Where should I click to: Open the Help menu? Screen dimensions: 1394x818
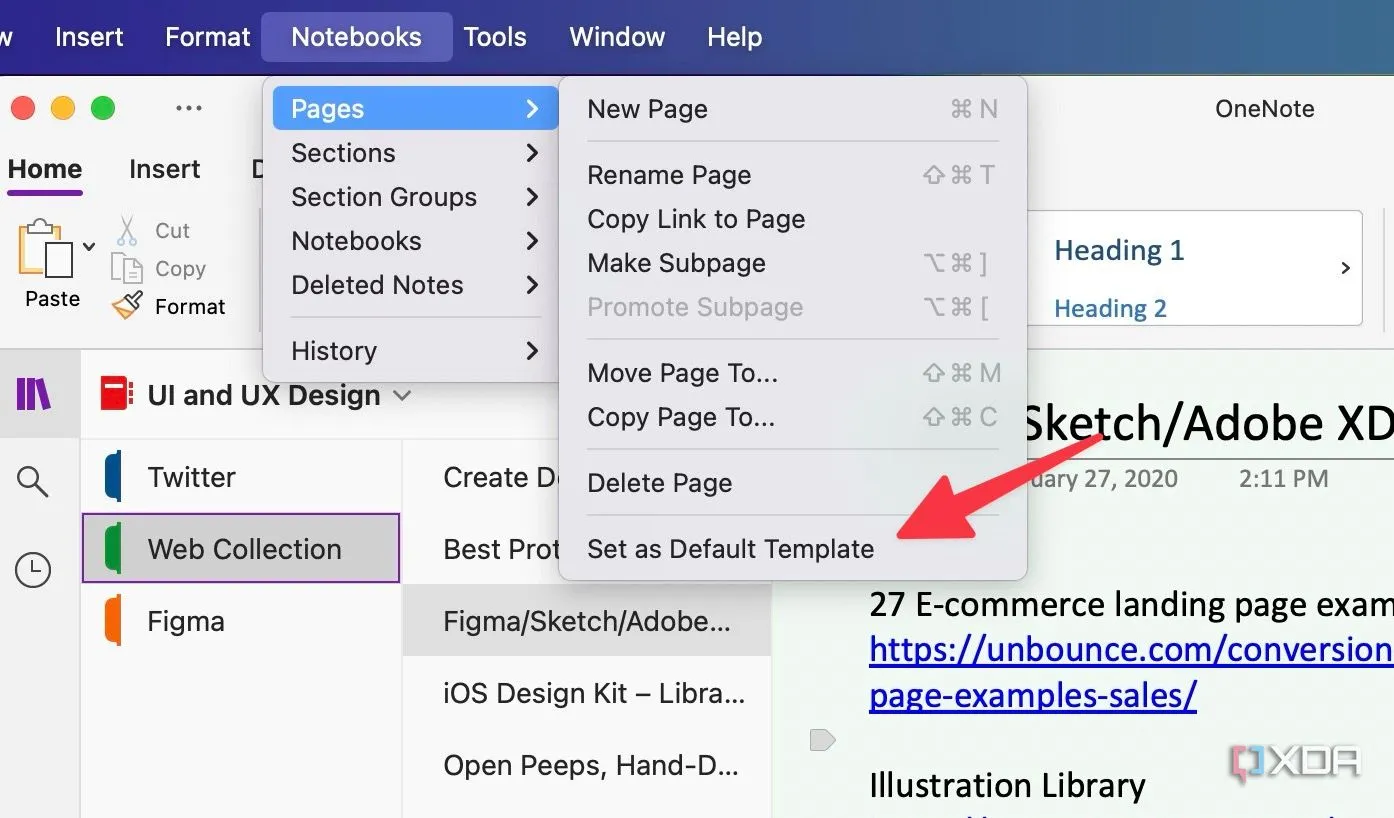pyautogui.click(x=734, y=37)
